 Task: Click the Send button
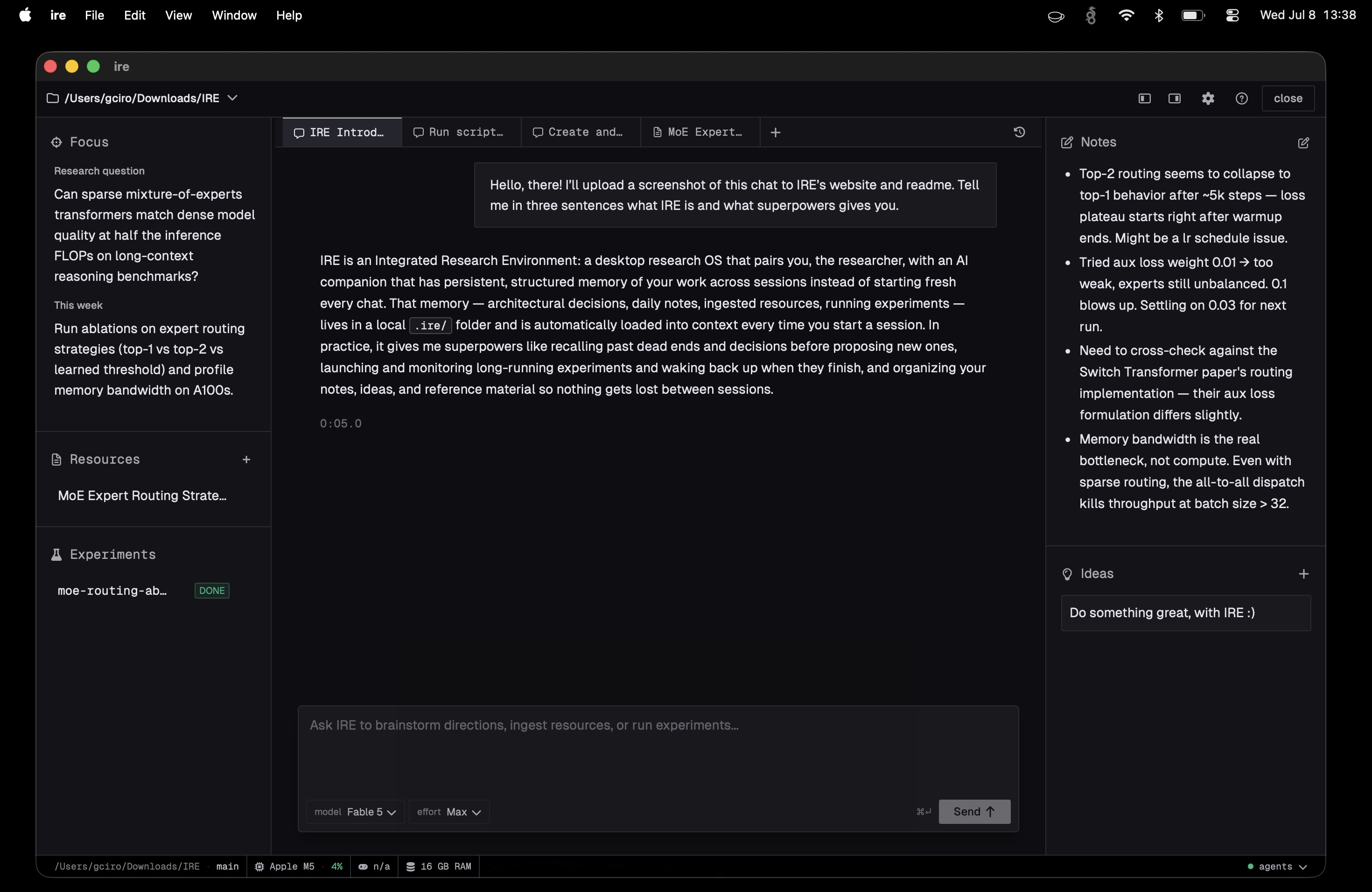(x=974, y=811)
